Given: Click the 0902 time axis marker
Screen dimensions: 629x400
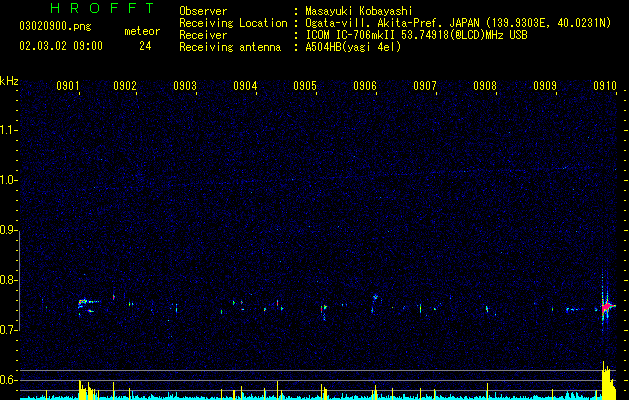Looking at the screenshot, I should (x=125, y=86).
